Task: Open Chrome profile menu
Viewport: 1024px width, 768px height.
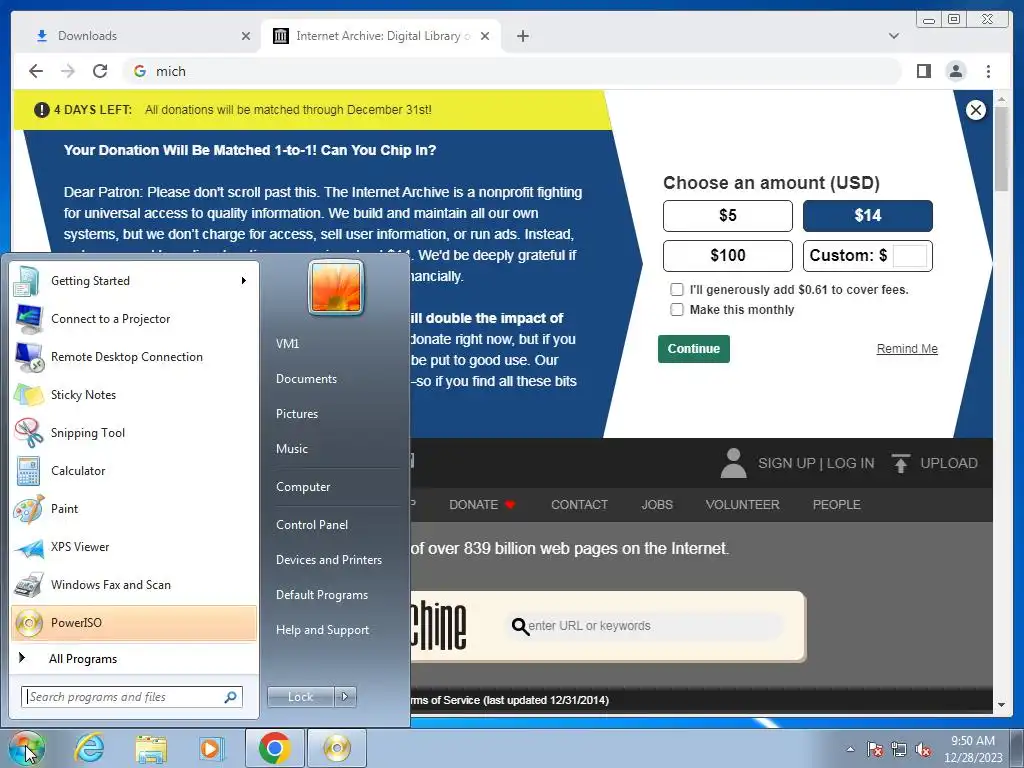Action: click(956, 71)
